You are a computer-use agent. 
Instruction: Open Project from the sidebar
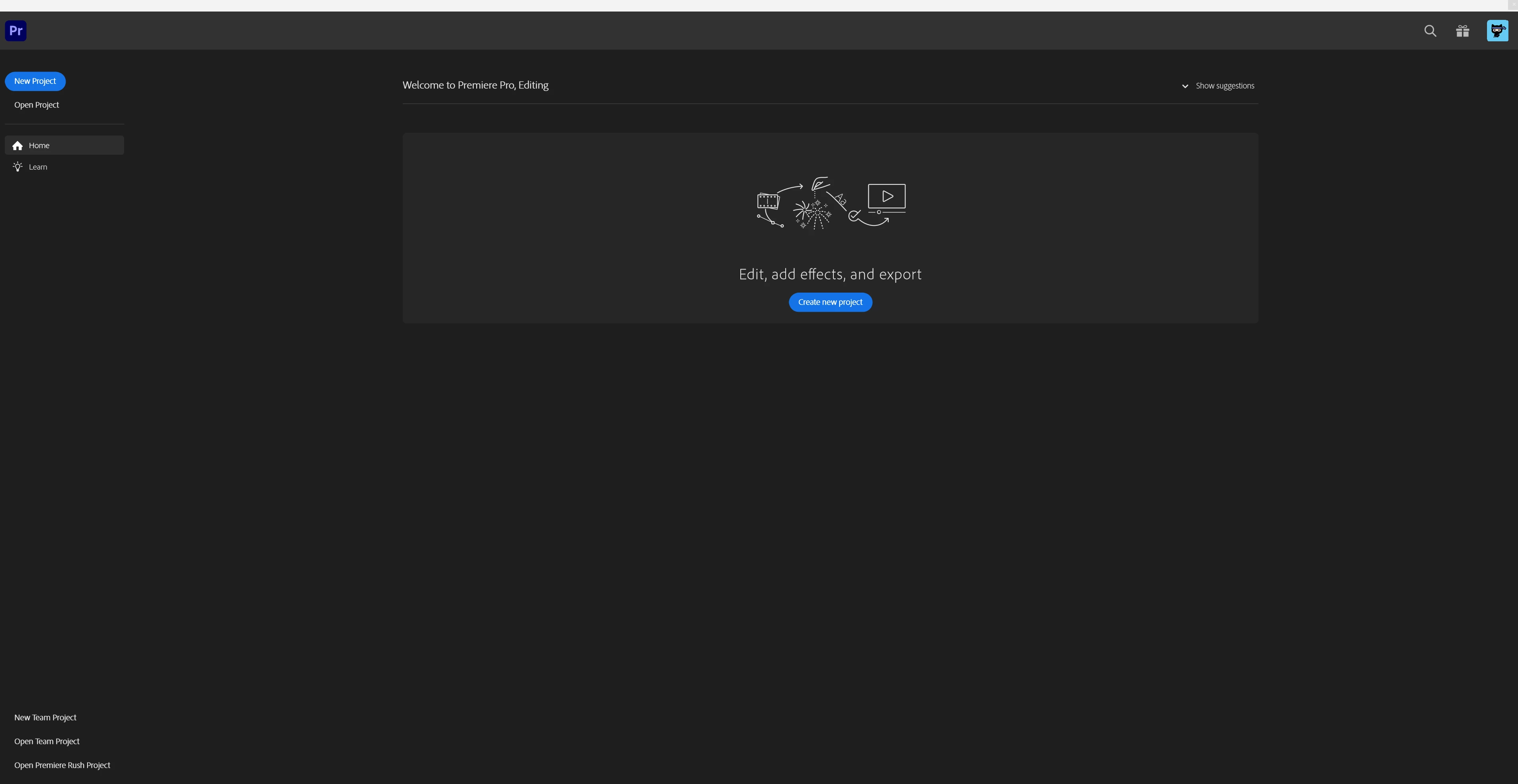point(37,105)
